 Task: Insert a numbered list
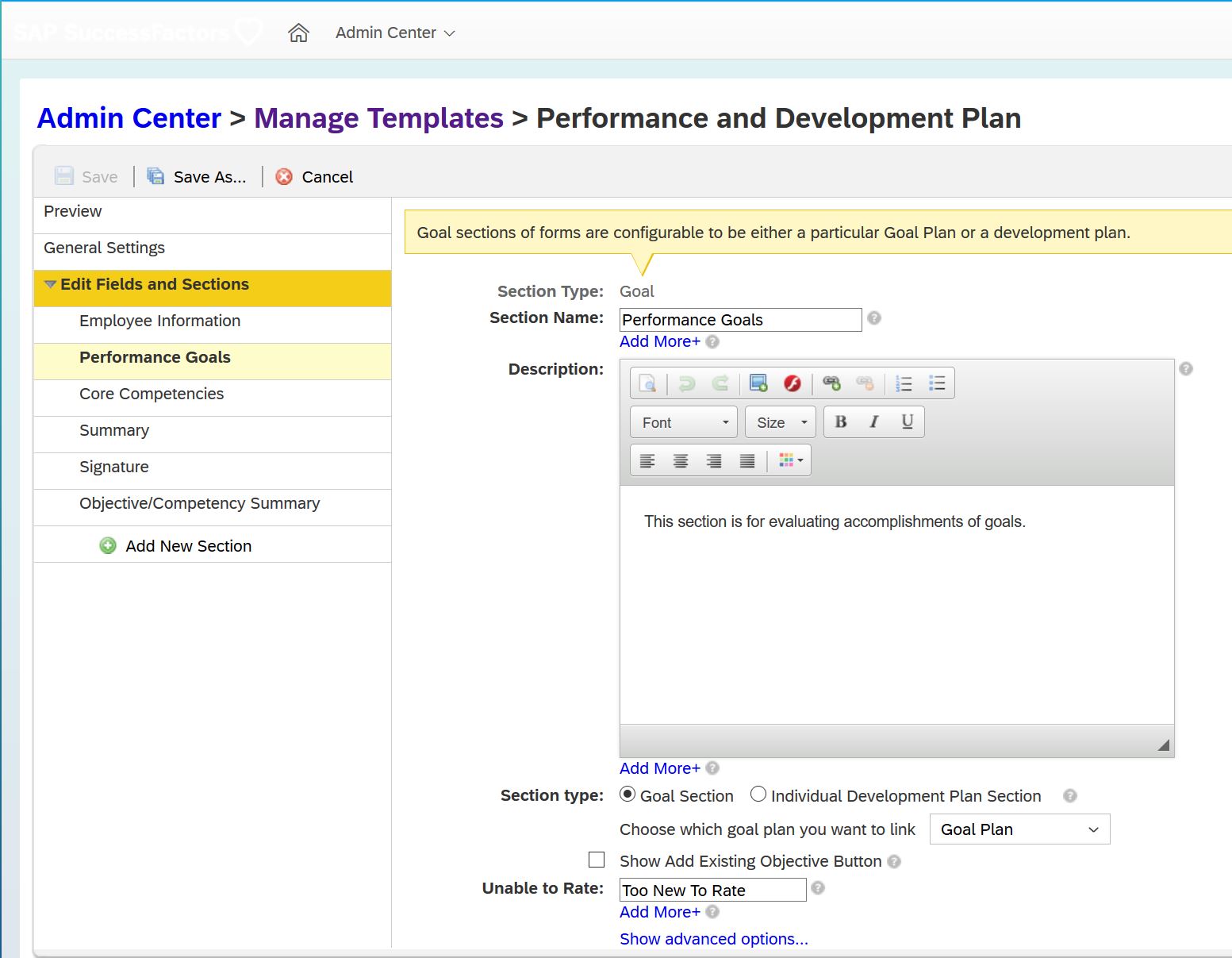tap(904, 383)
